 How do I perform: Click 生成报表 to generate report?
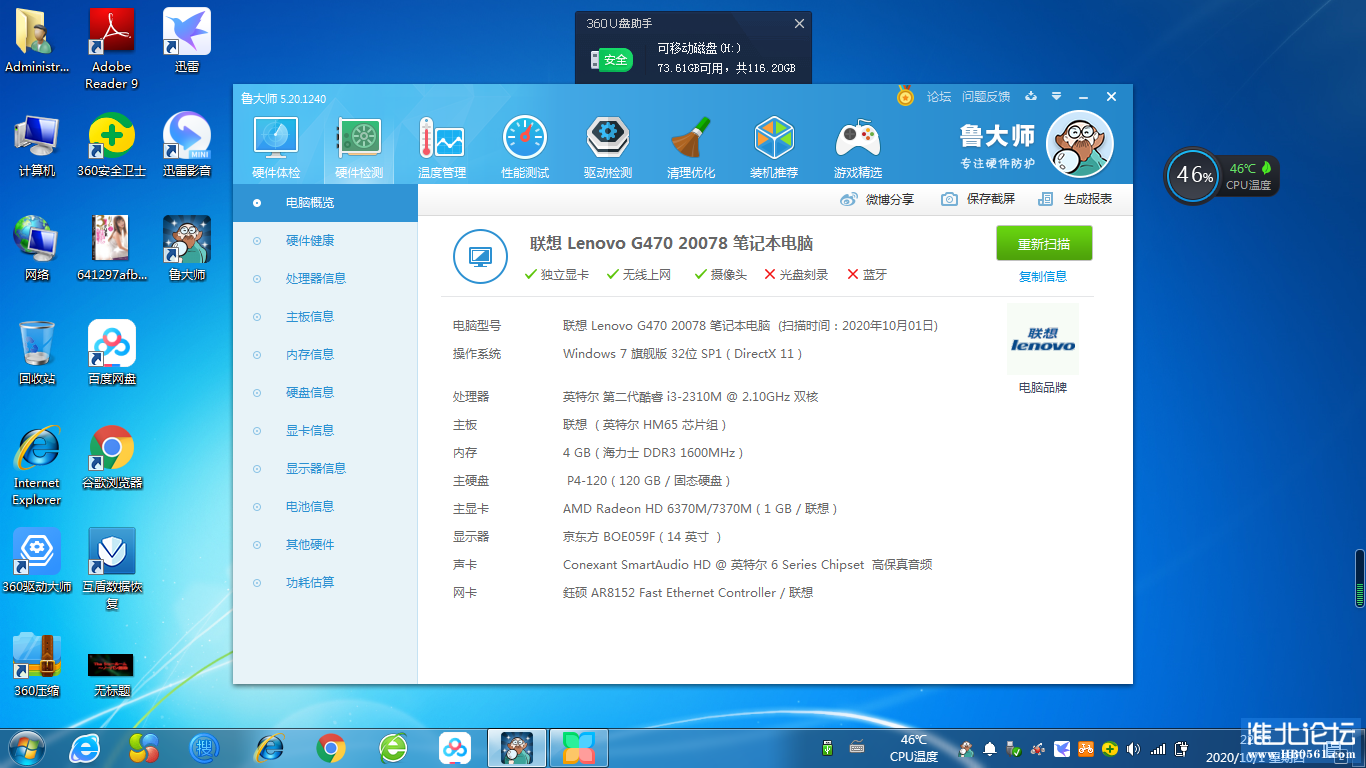pyautogui.click(x=1075, y=199)
